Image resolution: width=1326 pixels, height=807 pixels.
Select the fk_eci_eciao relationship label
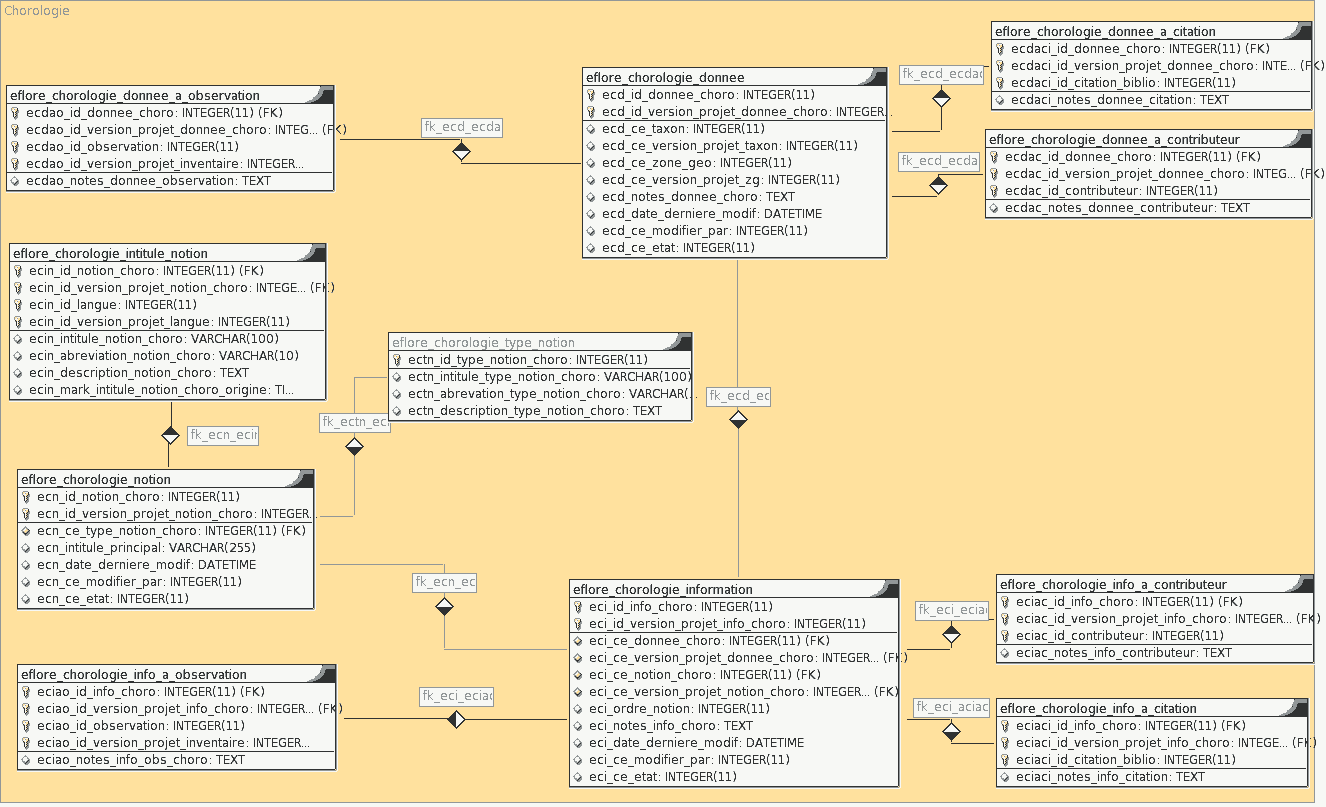456,696
